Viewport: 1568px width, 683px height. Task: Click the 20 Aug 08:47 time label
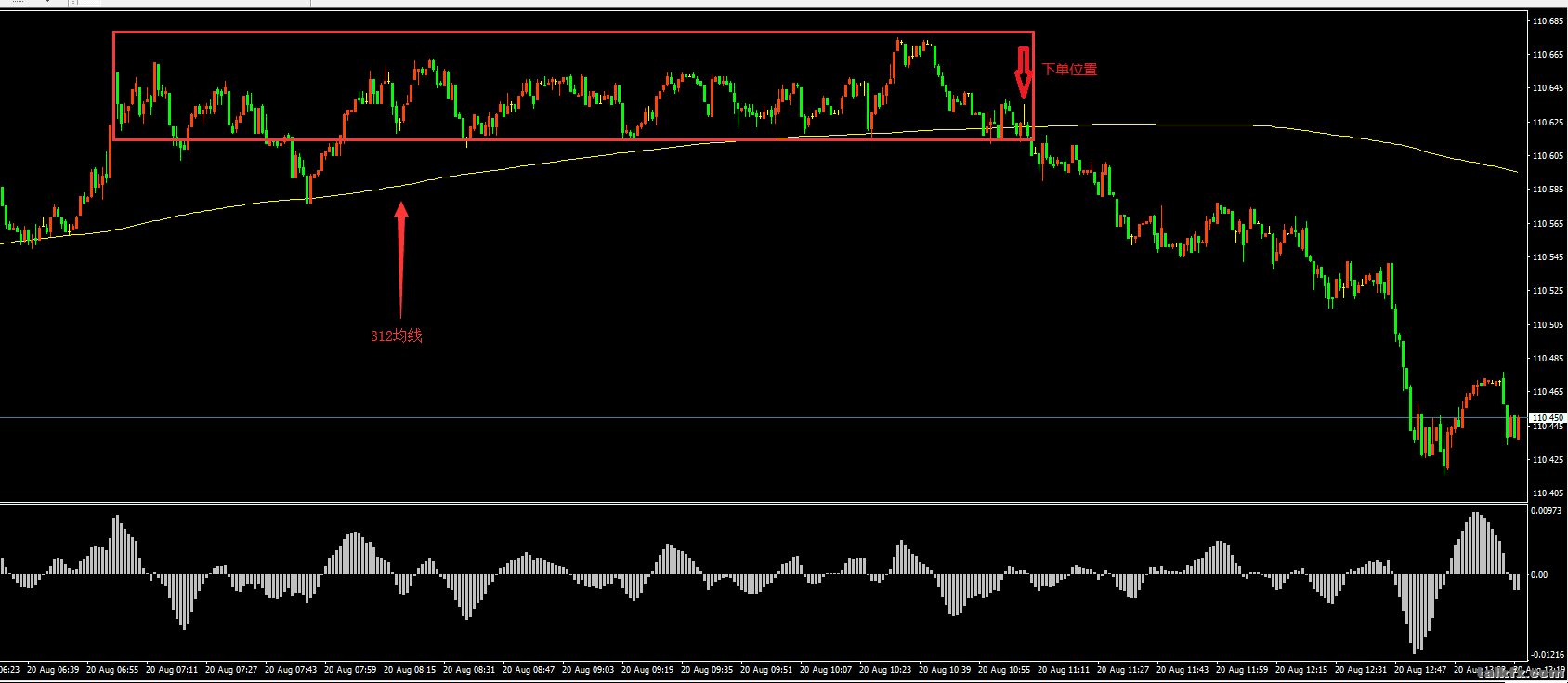[x=529, y=670]
